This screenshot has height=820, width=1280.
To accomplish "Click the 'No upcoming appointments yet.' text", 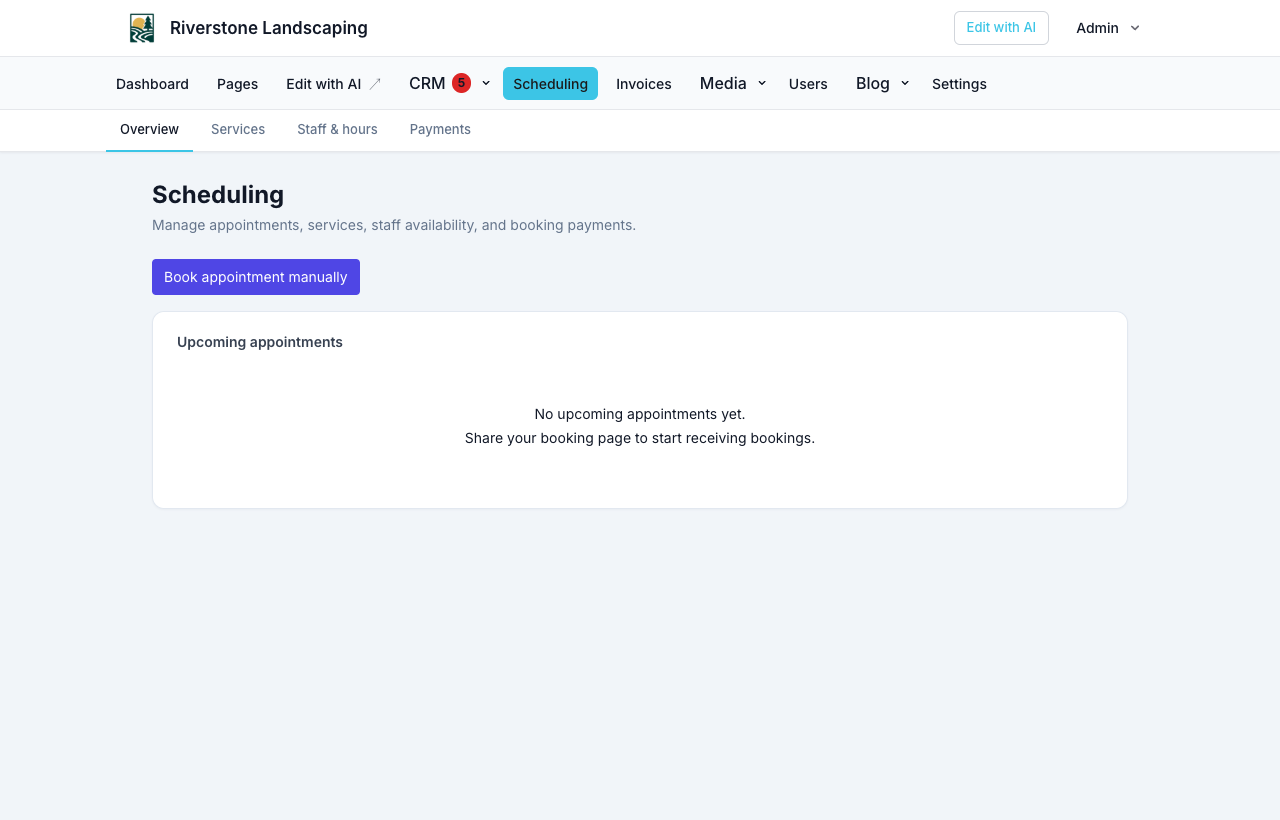I will coord(640,414).
